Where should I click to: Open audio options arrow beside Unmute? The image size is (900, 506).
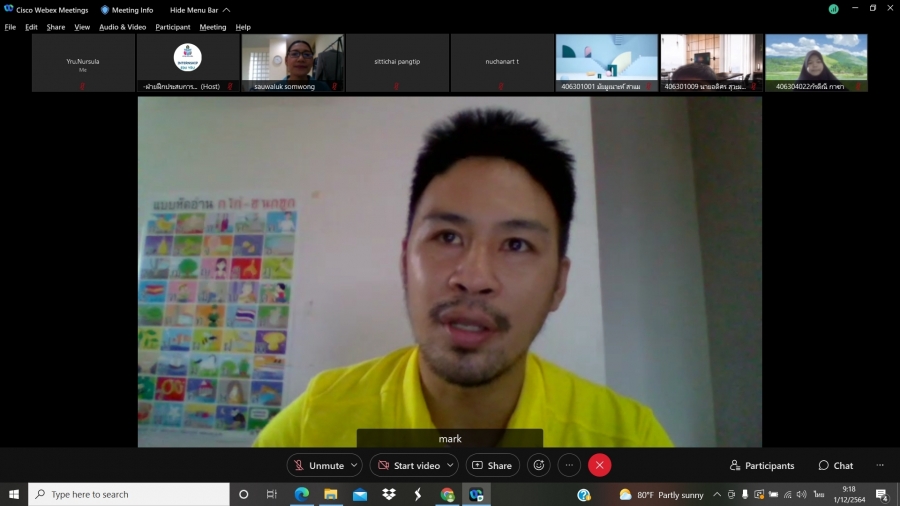[x=354, y=465]
